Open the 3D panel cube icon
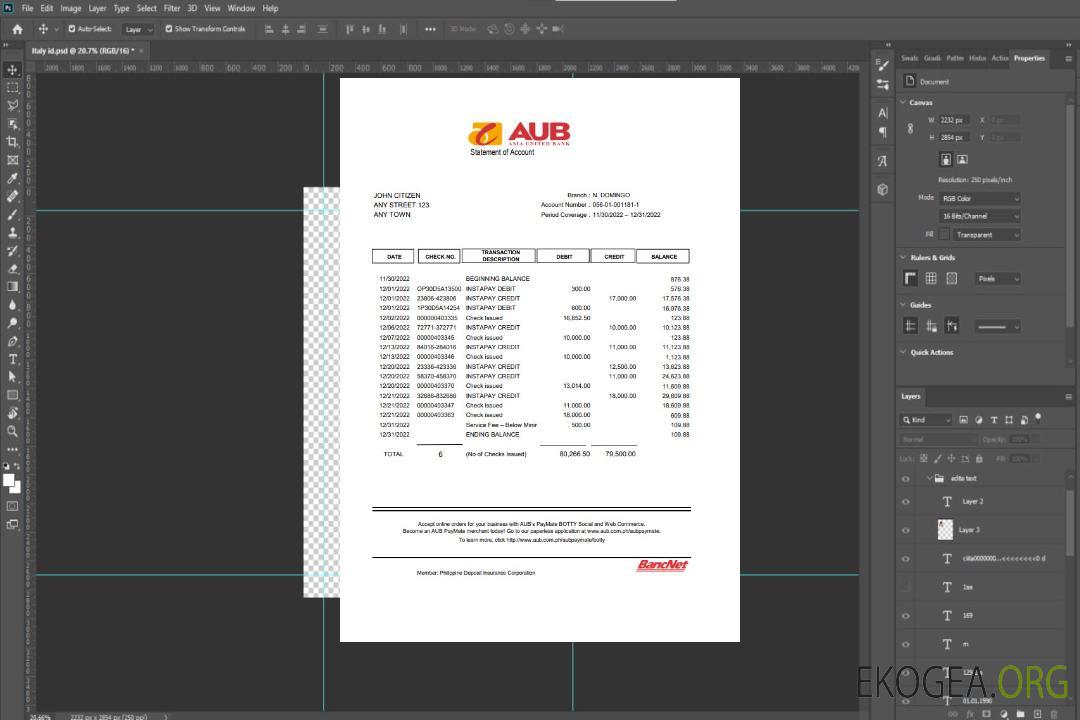This screenshot has width=1080, height=720. pyautogui.click(x=883, y=189)
